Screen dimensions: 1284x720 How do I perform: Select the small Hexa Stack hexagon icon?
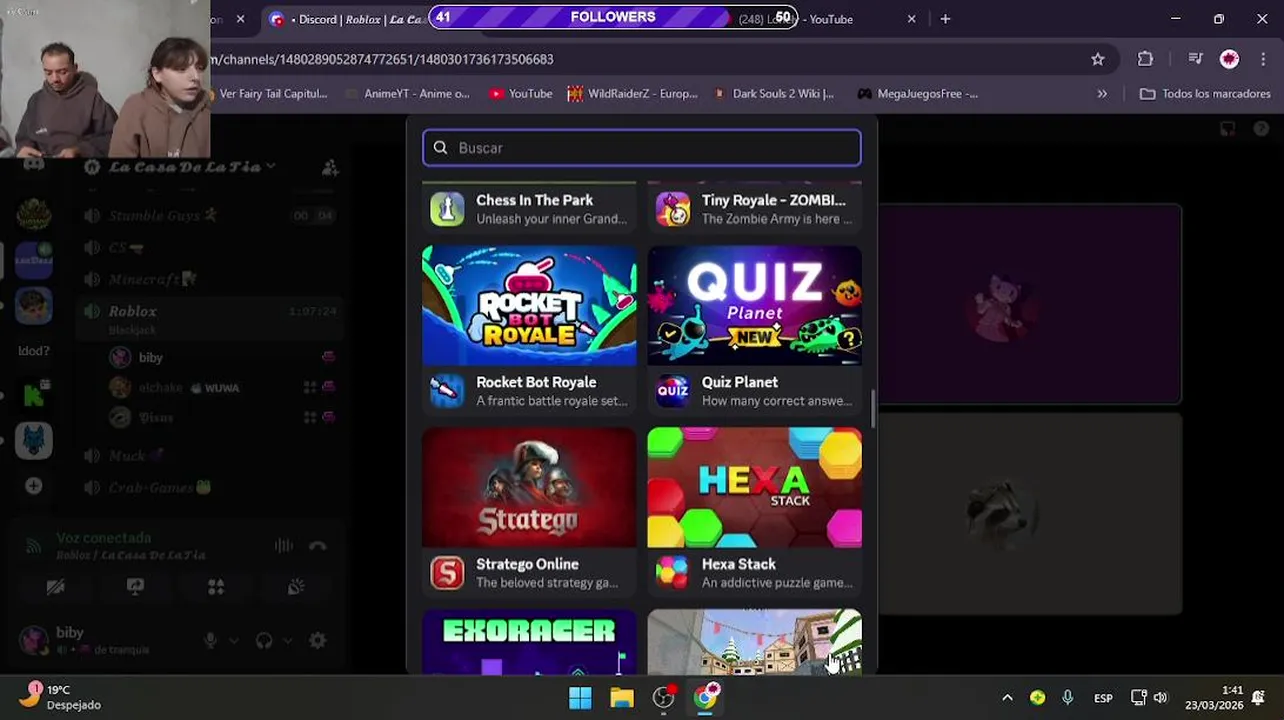[673, 573]
